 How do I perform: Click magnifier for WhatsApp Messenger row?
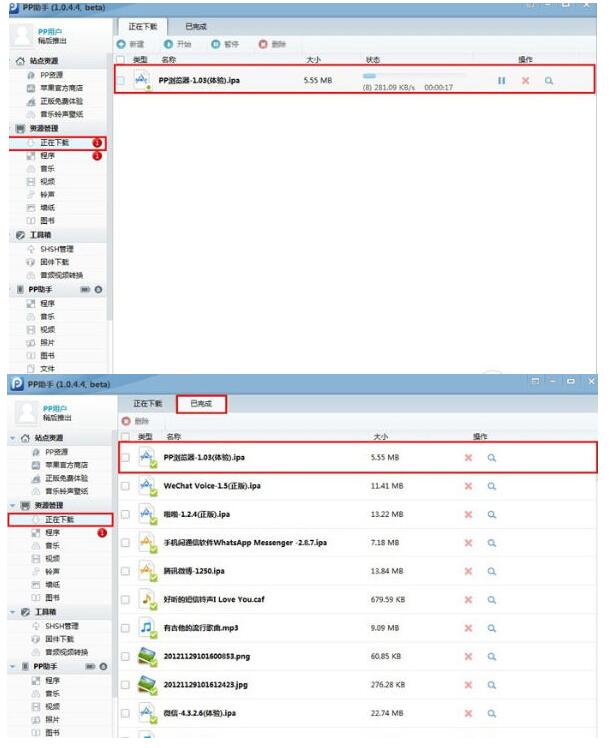click(x=492, y=543)
